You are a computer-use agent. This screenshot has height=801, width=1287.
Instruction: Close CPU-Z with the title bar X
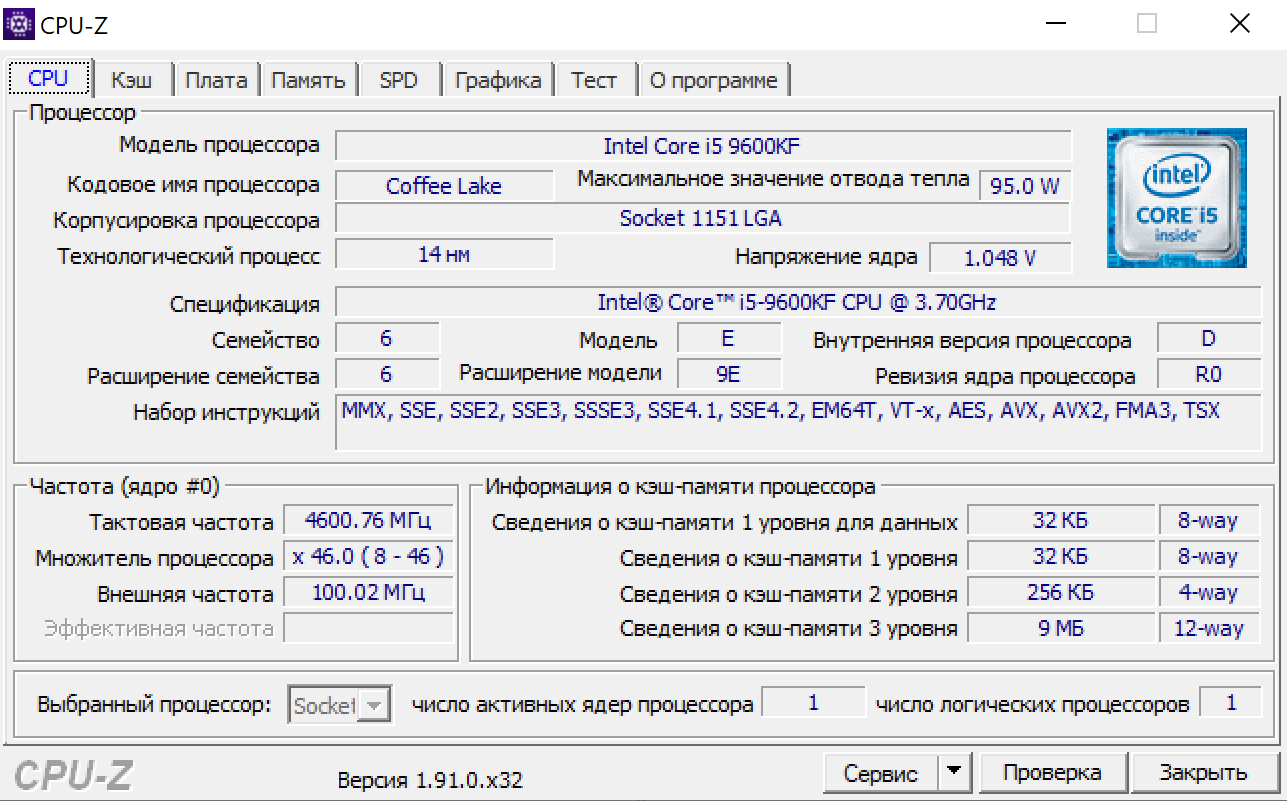pos(1239,23)
